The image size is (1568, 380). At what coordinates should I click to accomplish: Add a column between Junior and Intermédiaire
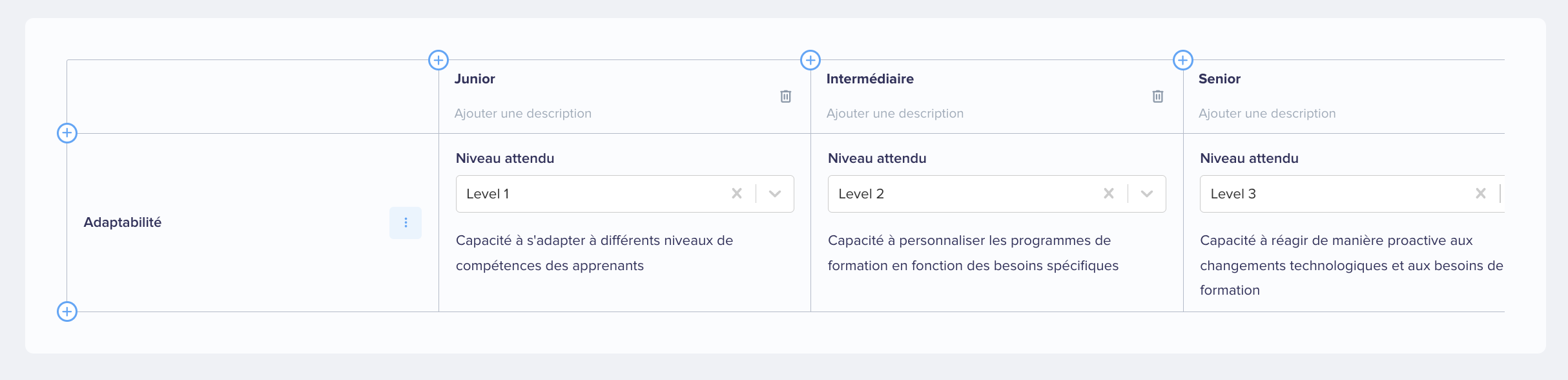(x=810, y=60)
